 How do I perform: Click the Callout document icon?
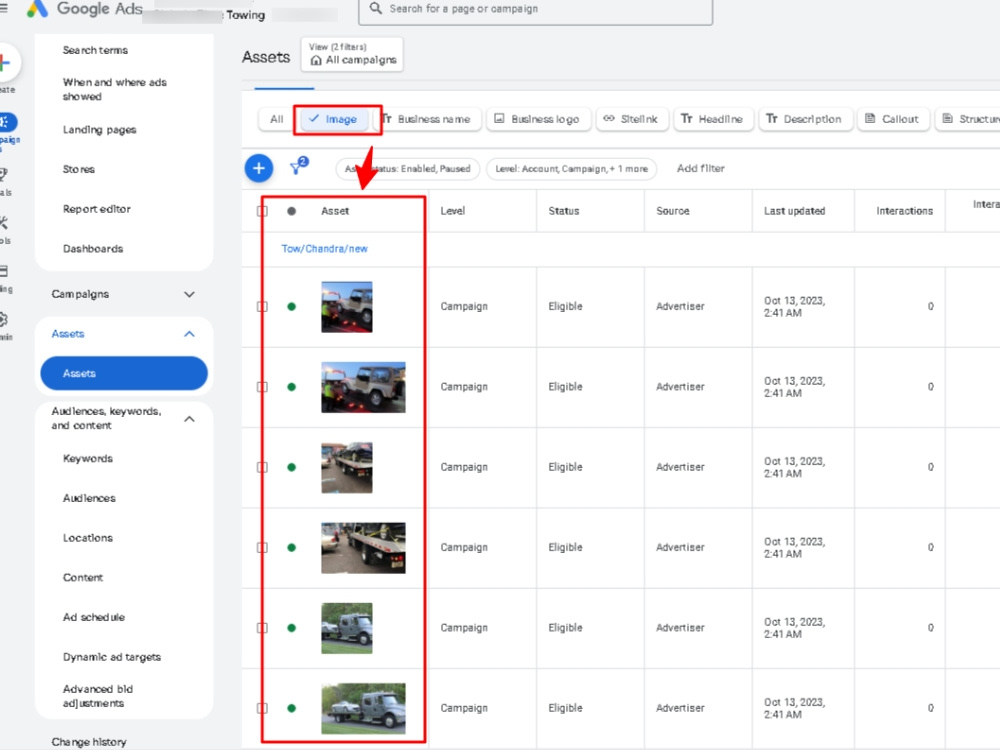point(870,119)
